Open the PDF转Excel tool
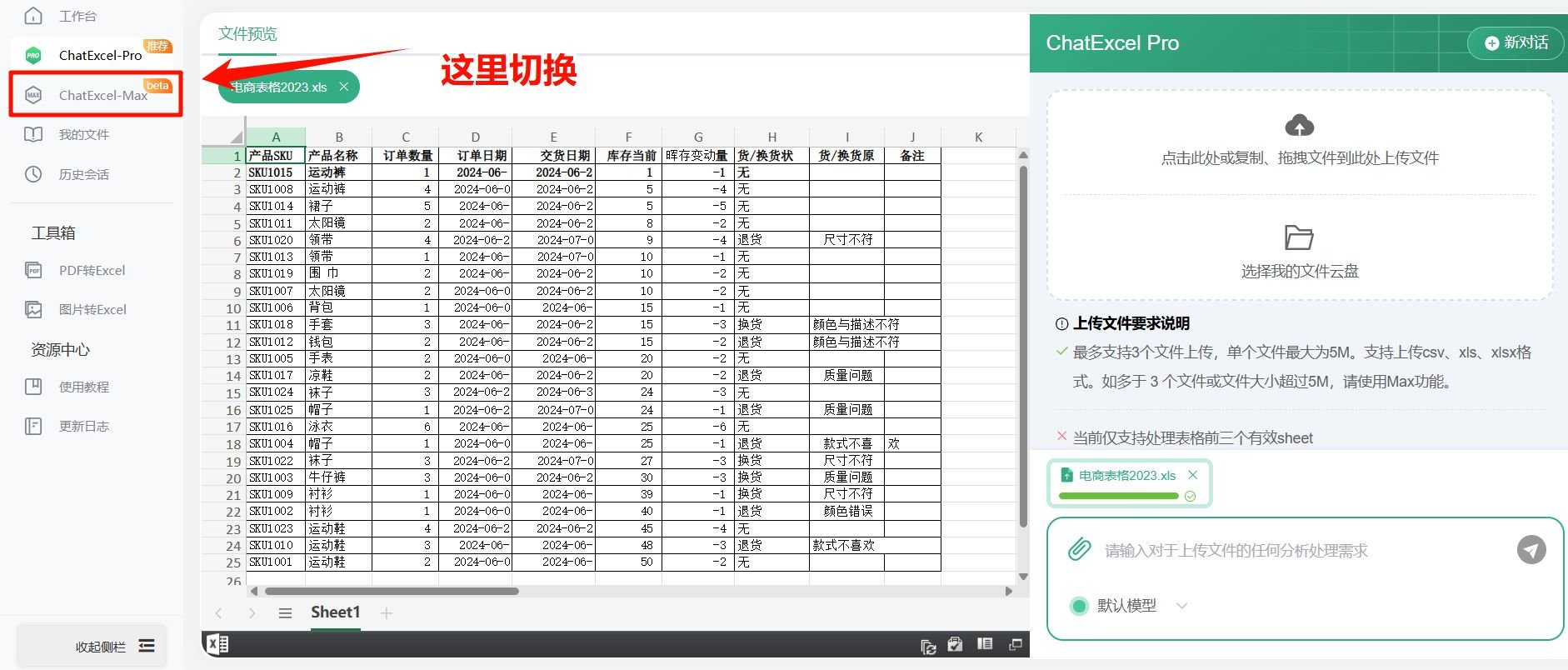This screenshot has height=670, width=1568. [x=92, y=271]
